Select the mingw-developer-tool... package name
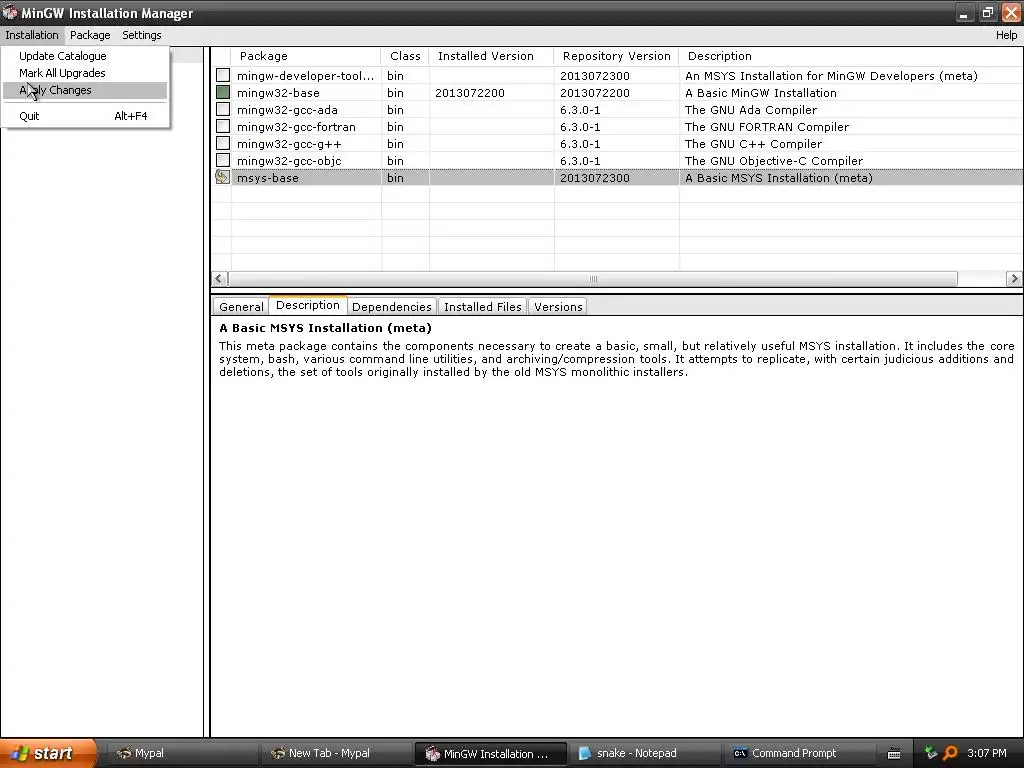The image size is (1024, 768). [305, 76]
